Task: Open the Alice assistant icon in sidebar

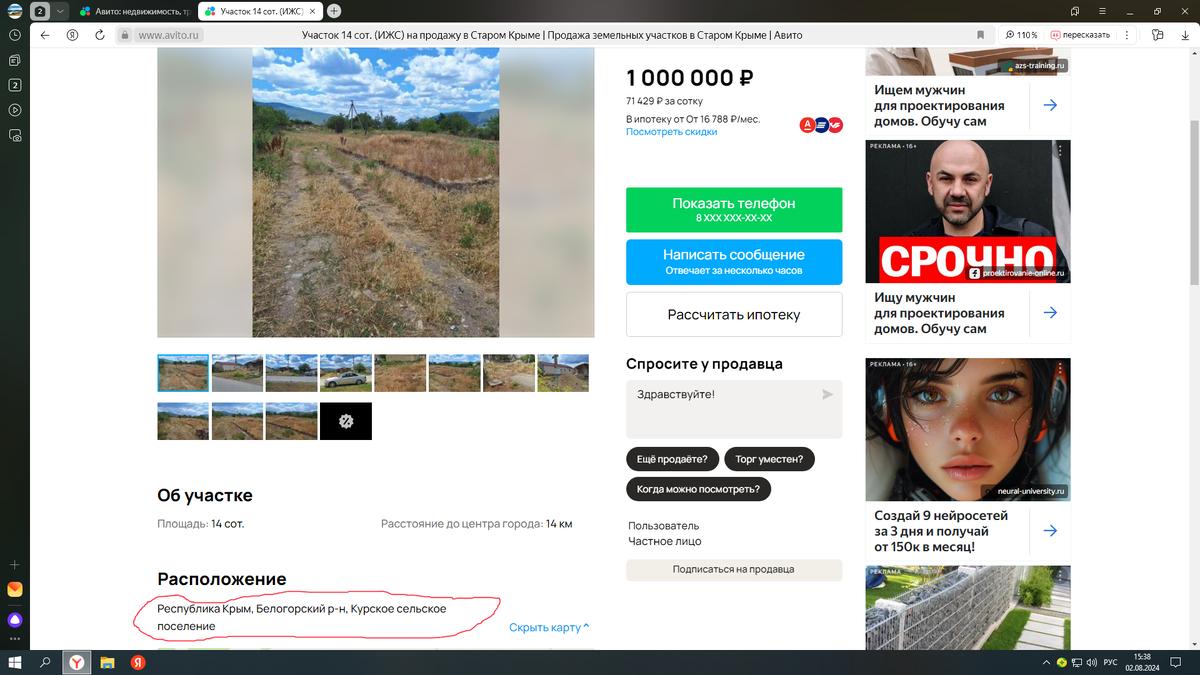Action: click(x=15, y=620)
